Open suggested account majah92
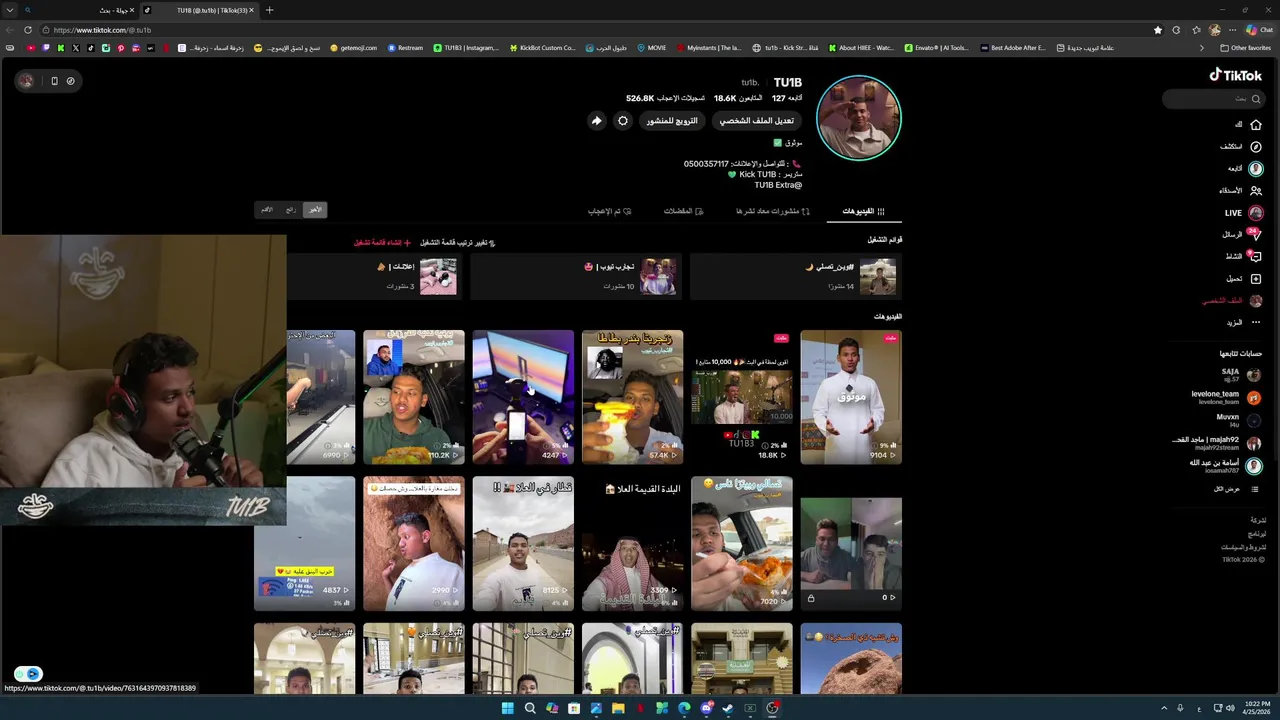This screenshot has width=1280, height=720. (1217, 443)
